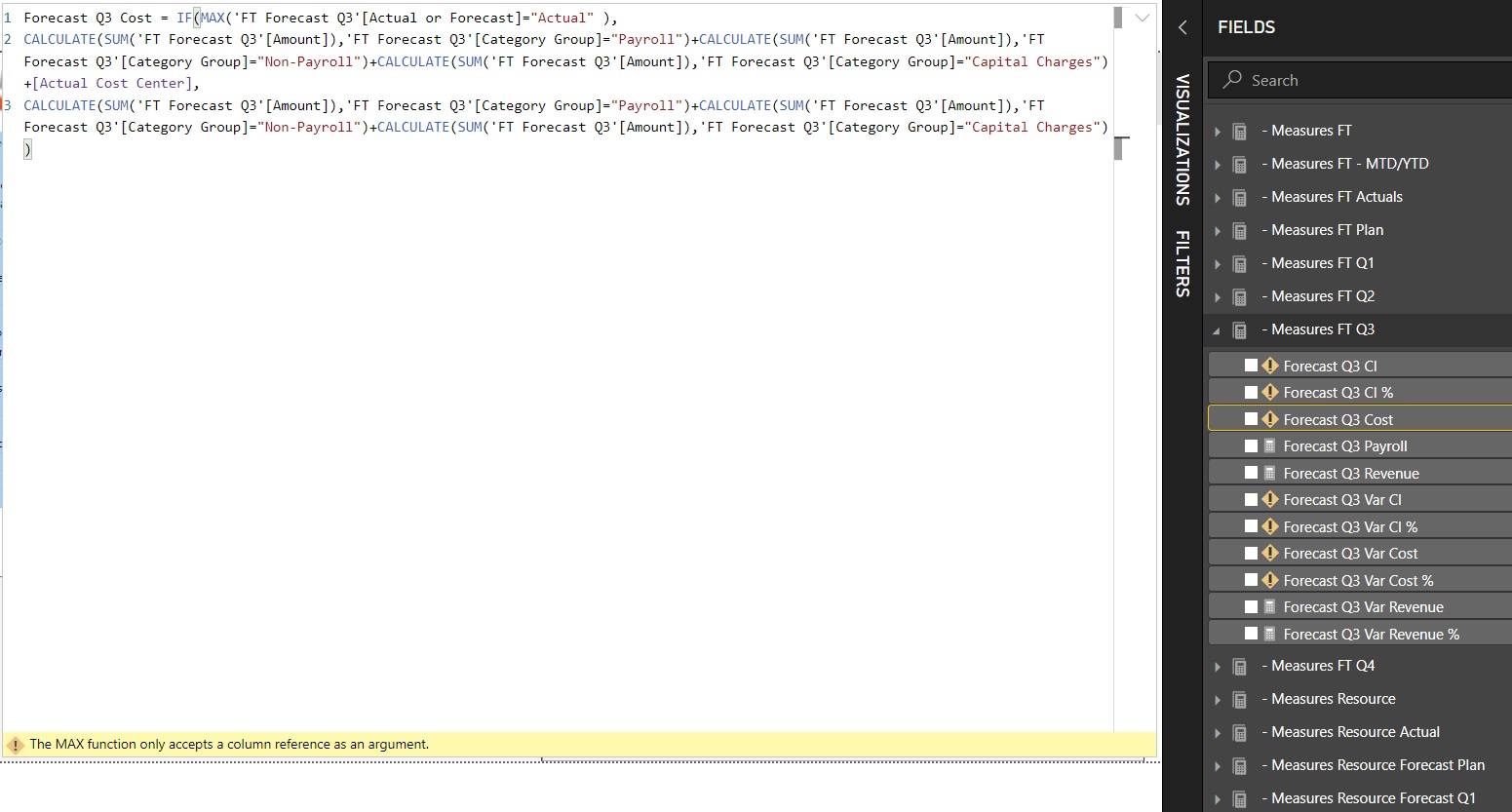1512x812 pixels.
Task: Expand the Measures FT Q2 table
Action: click(x=1218, y=297)
